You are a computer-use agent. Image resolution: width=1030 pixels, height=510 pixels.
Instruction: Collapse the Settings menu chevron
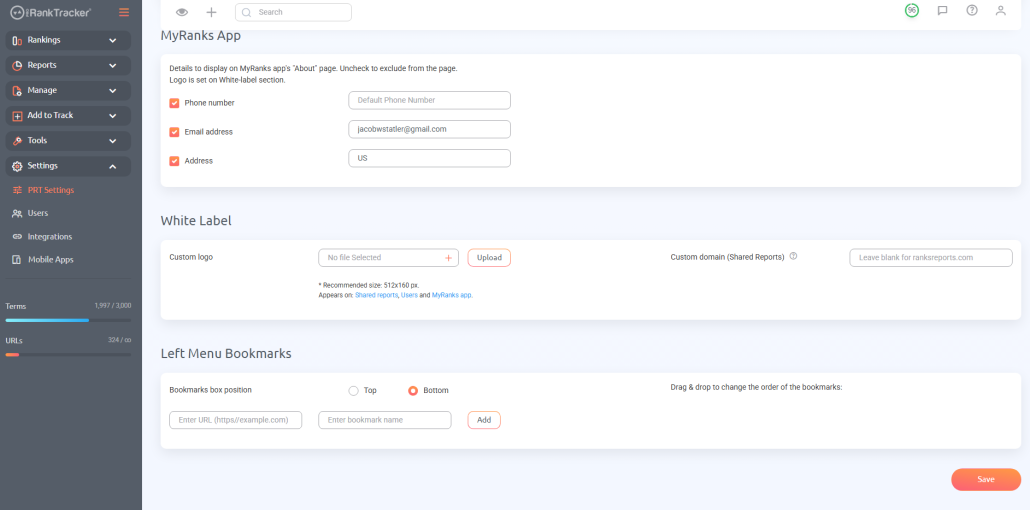[113, 166]
